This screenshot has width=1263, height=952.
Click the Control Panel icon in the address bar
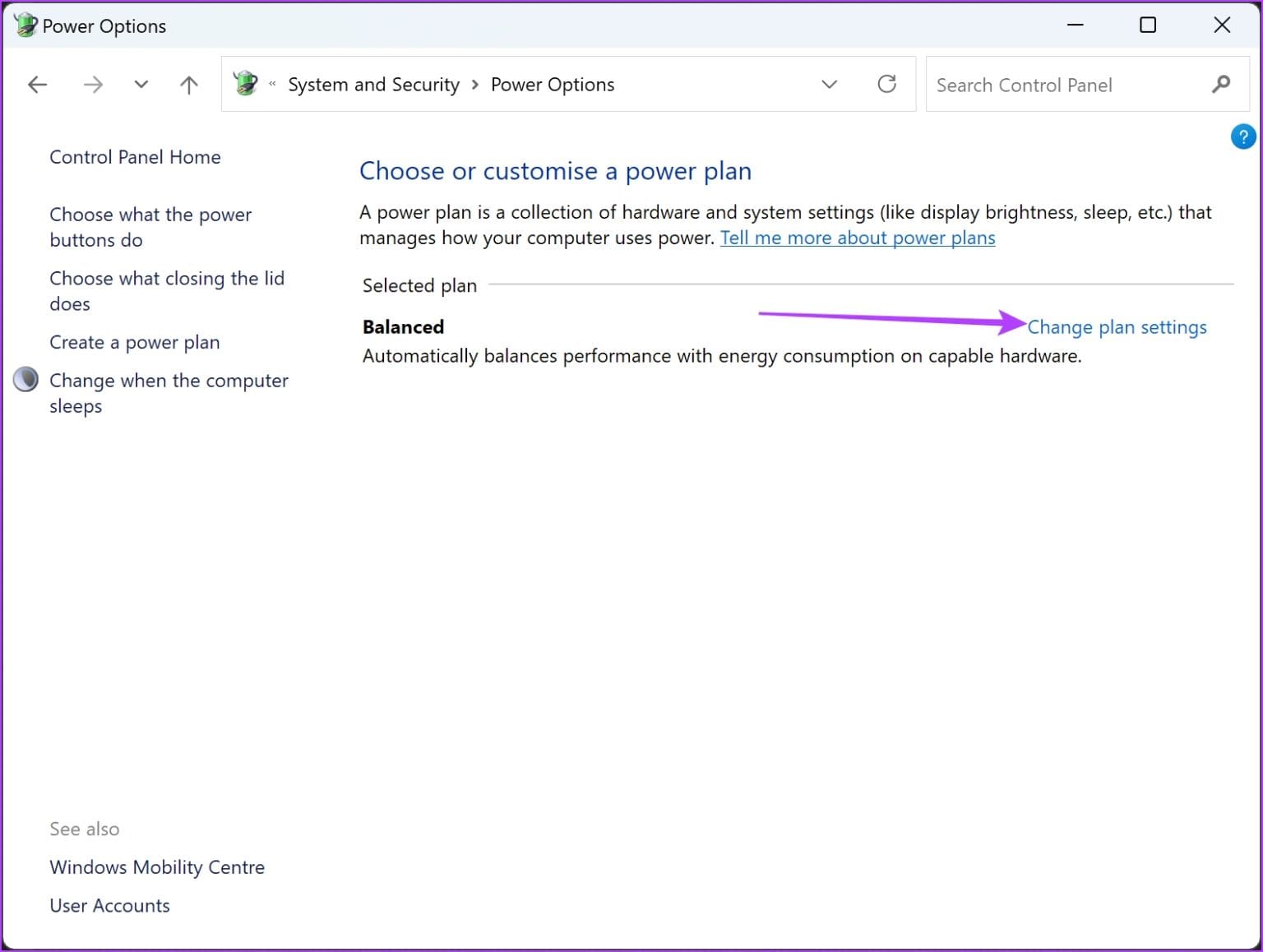tap(245, 83)
